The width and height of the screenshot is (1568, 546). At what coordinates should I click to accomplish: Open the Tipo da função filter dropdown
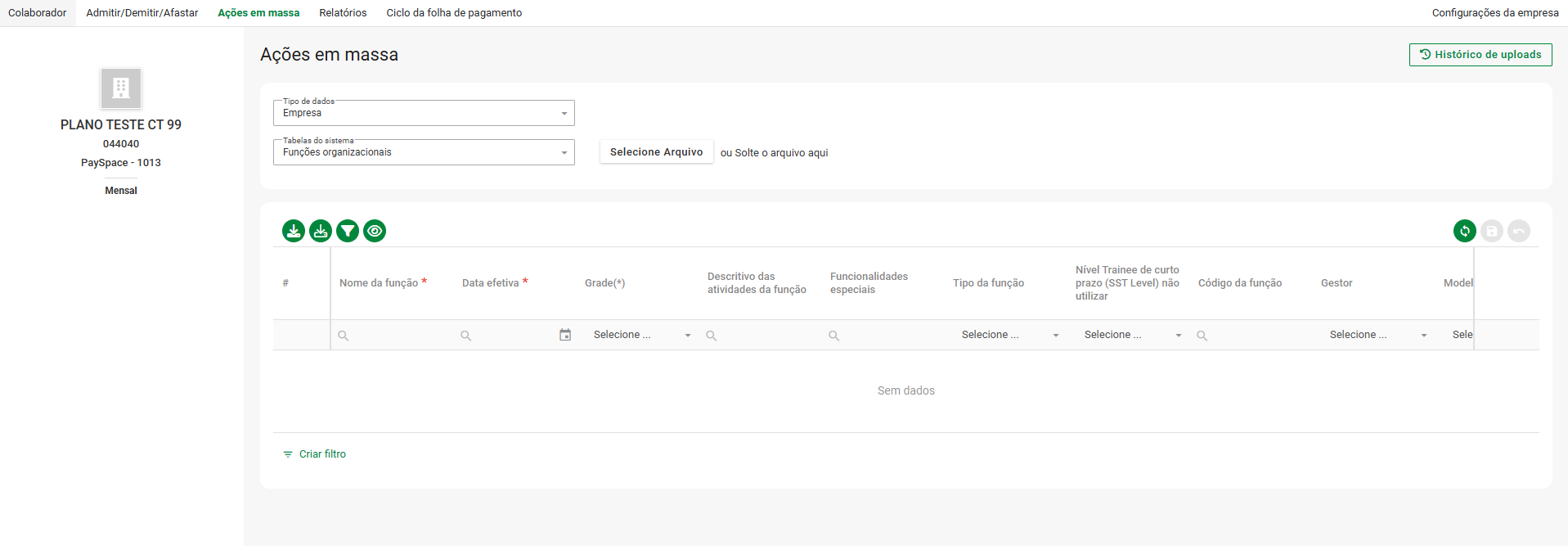pyautogui.click(x=1010, y=335)
